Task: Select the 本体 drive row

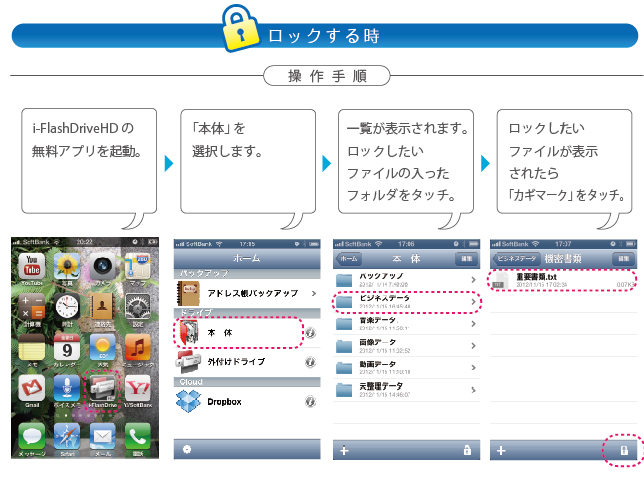Action: point(247,333)
